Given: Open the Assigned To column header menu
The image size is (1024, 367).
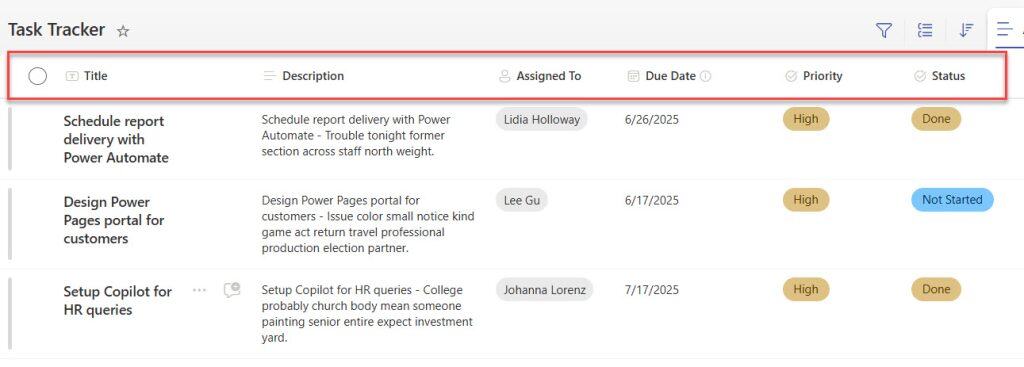Looking at the screenshot, I should point(539,76).
